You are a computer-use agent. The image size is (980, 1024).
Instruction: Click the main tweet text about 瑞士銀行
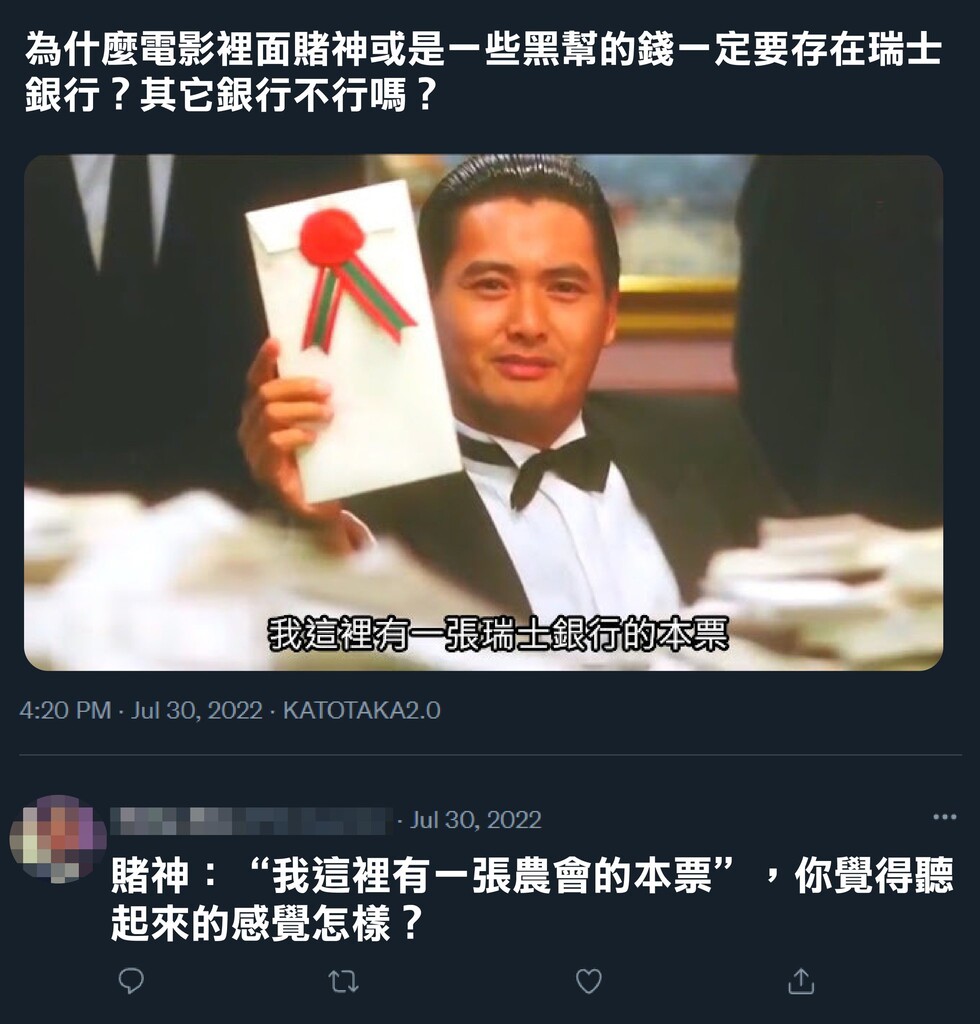pyautogui.click(x=483, y=72)
